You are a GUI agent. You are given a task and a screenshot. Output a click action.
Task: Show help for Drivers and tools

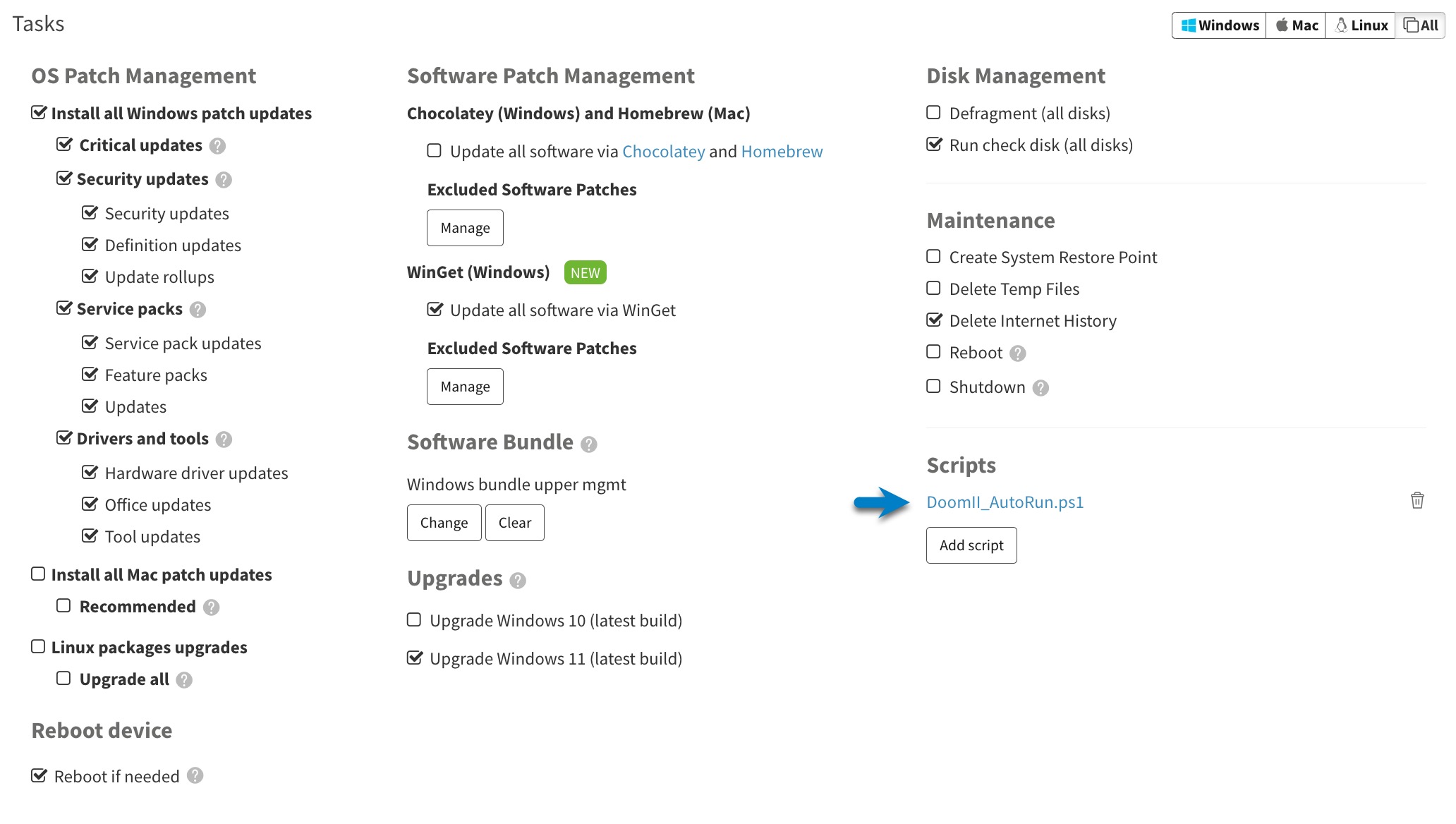[224, 440]
